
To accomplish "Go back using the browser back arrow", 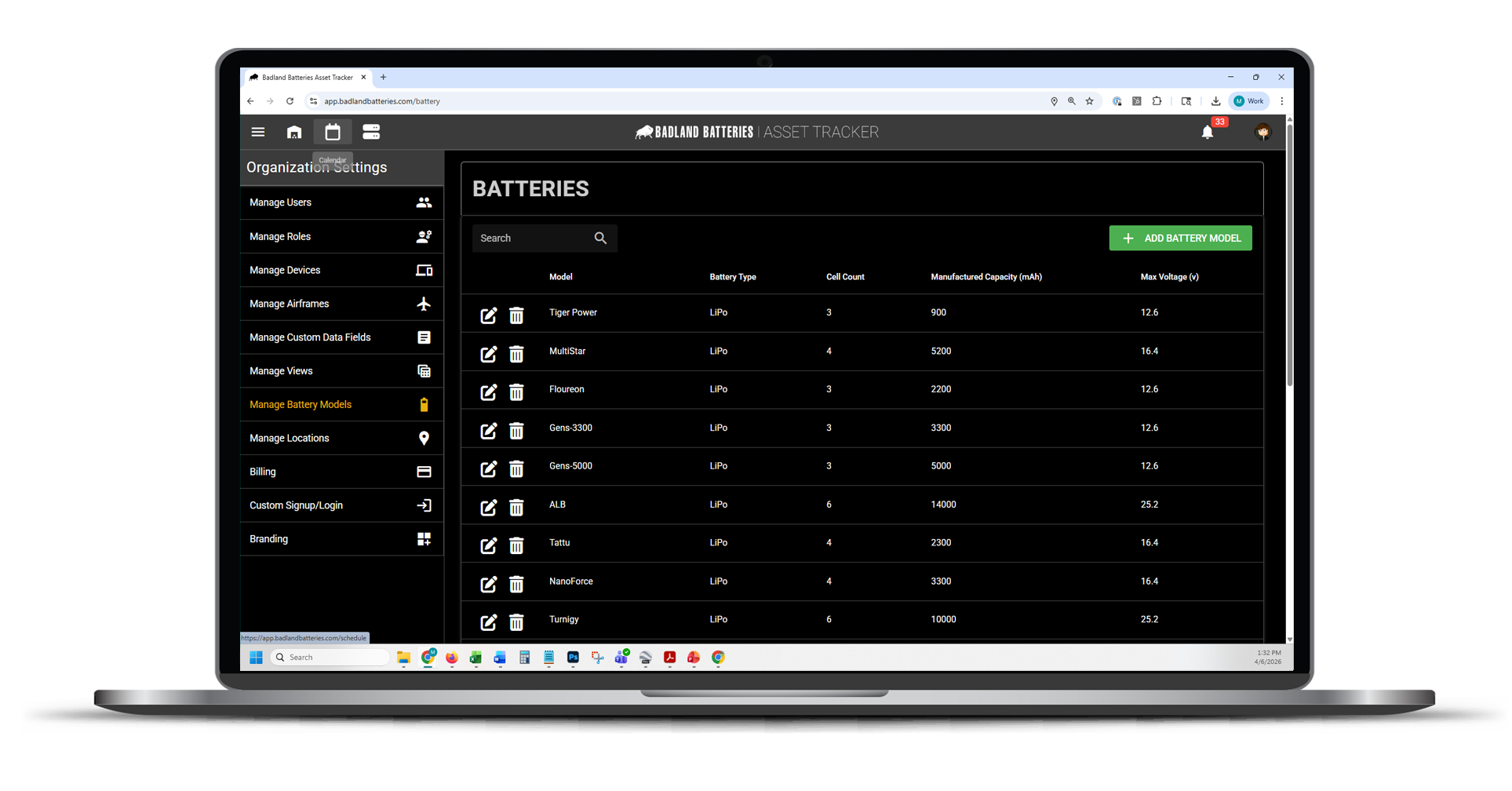I will [250, 101].
